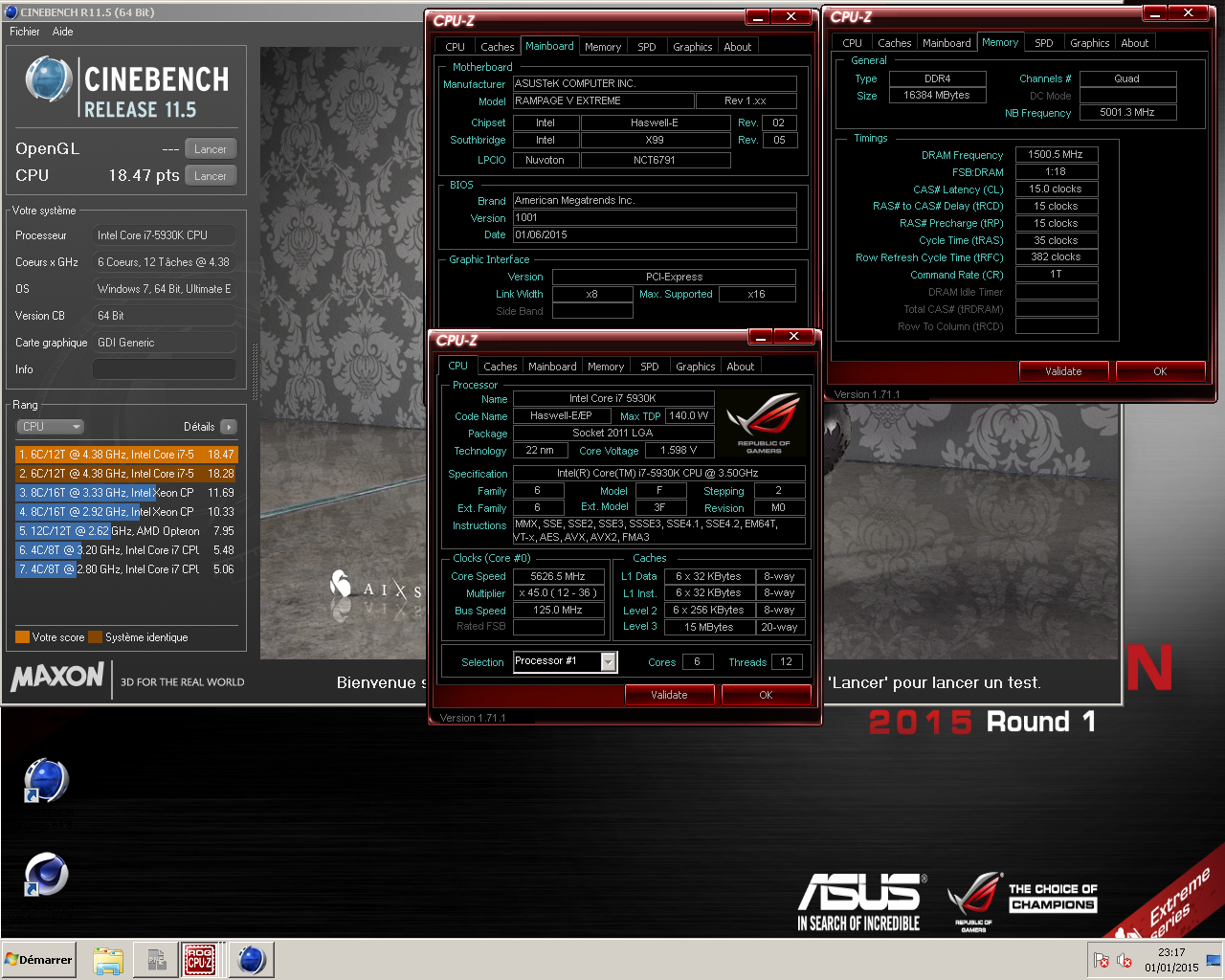Screen dimensions: 1225x980
Task: Click the Core Voltage 1.598 V value
Action: pyautogui.click(x=679, y=451)
